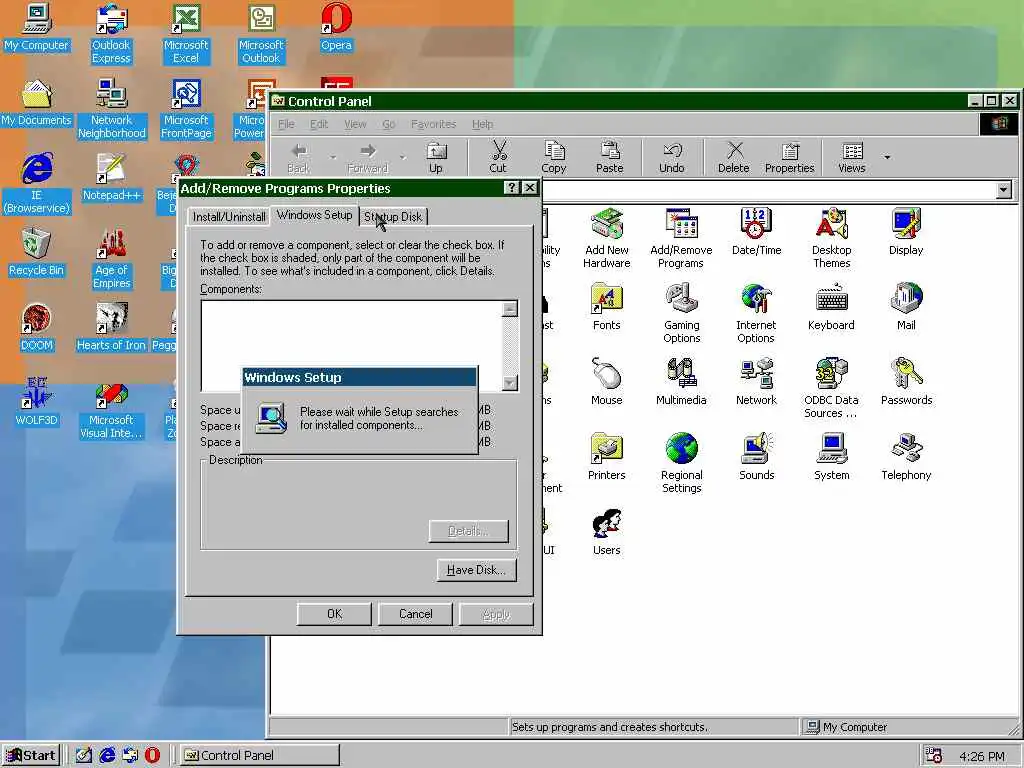Select Outlook Express desktop shortcut

(x=111, y=33)
